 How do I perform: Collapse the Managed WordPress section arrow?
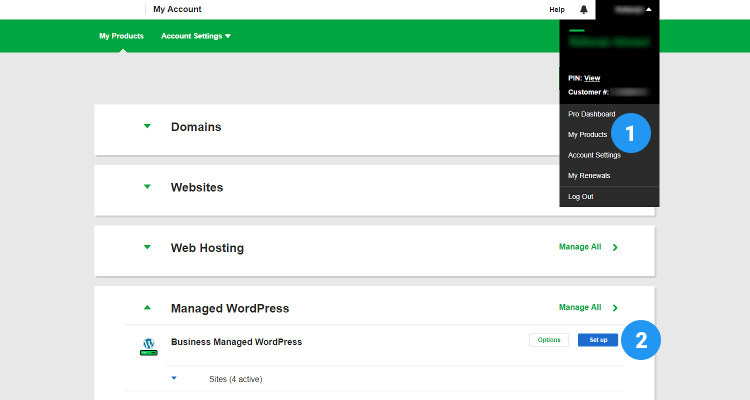(x=147, y=308)
